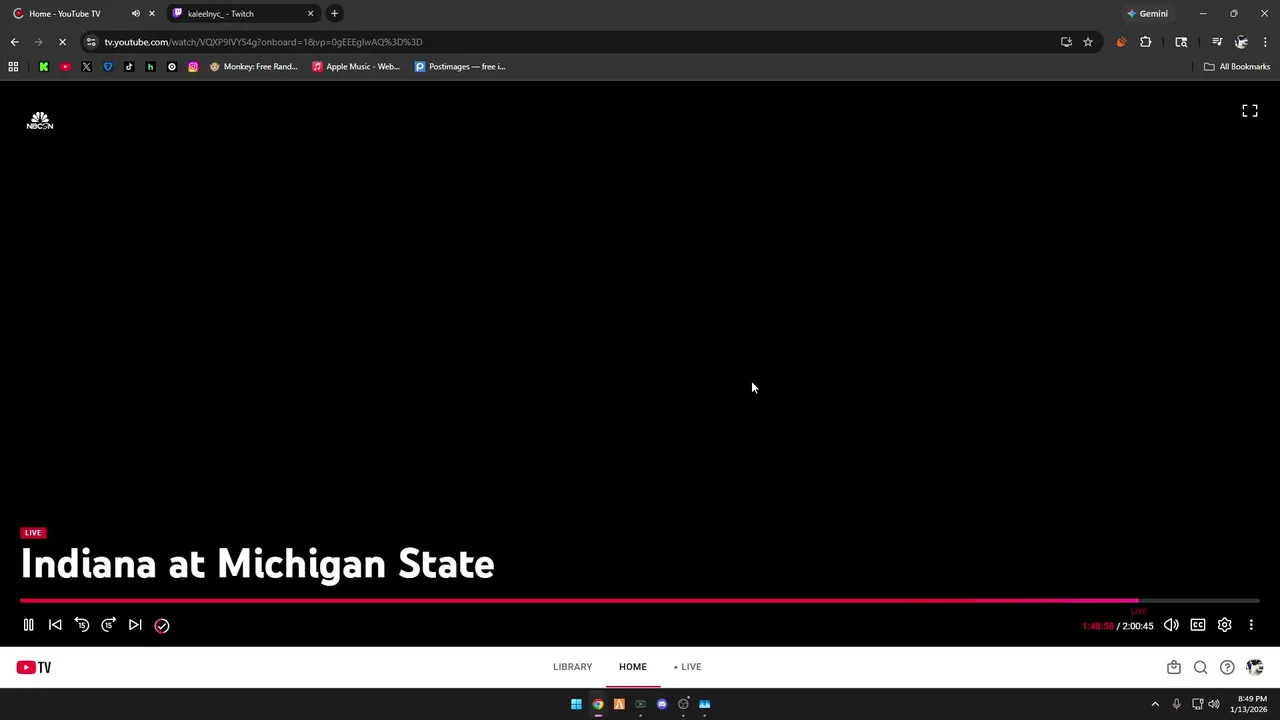Image resolution: width=1280 pixels, height=720 pixels.
Task: Open the Extensions puzzle menu
Action: 1146,42
